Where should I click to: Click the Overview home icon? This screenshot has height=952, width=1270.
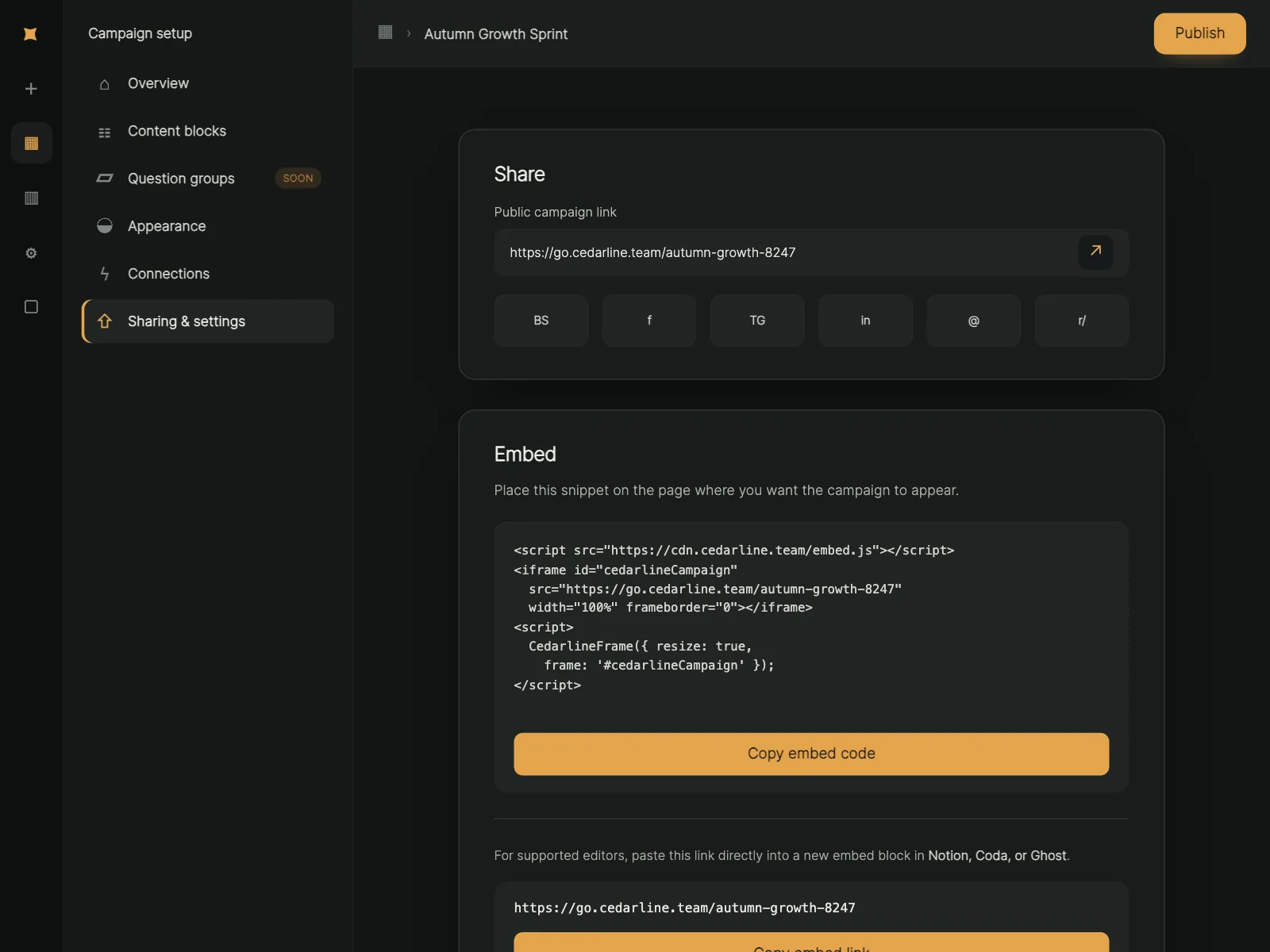click(x=104, y=84)
